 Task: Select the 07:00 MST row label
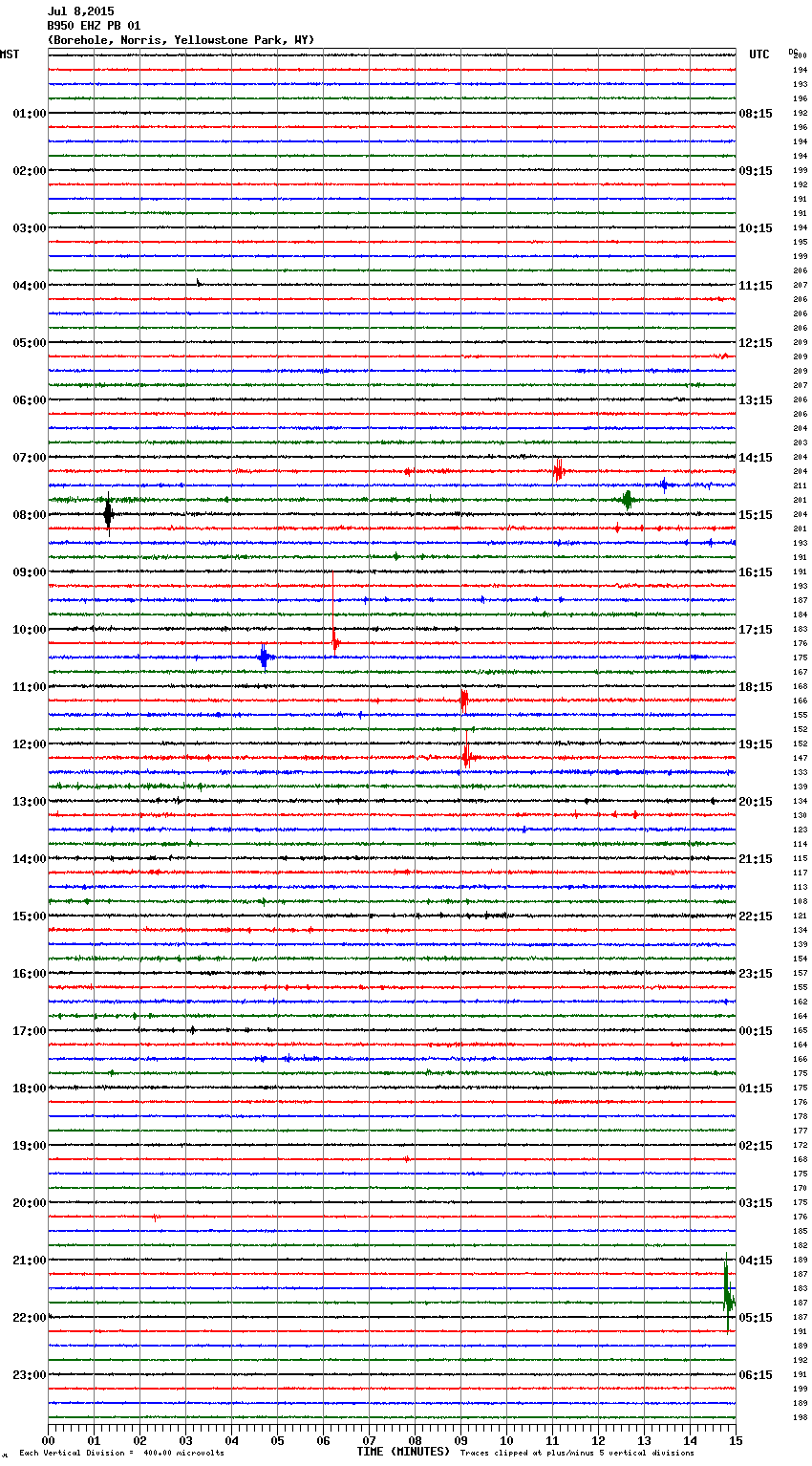tap(30, 458)
